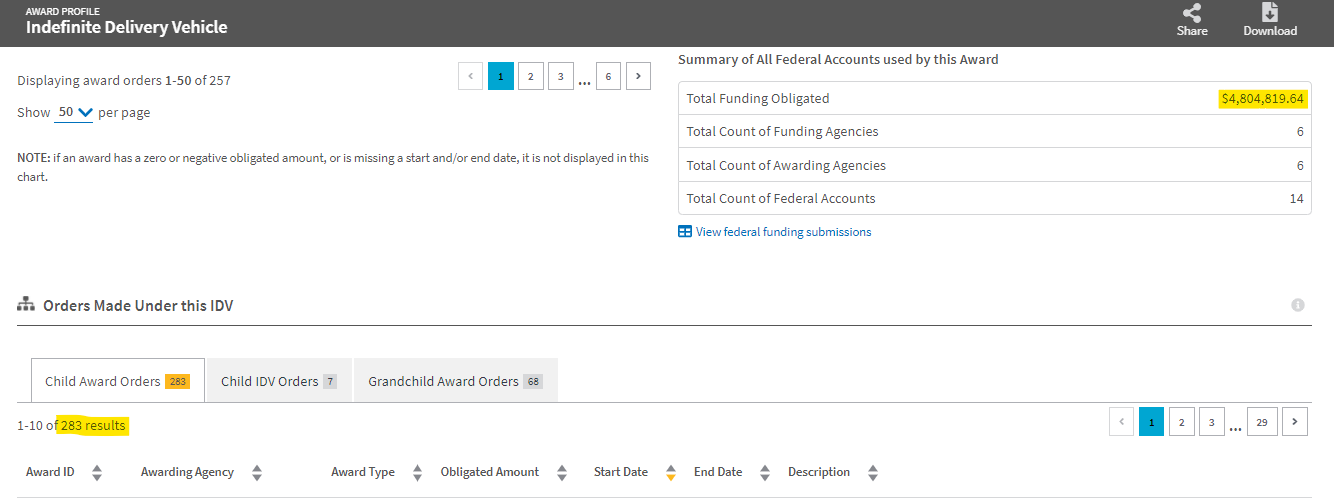
Task: Switch to Child IDV Orders tab
Action: (x=279, y=381)
